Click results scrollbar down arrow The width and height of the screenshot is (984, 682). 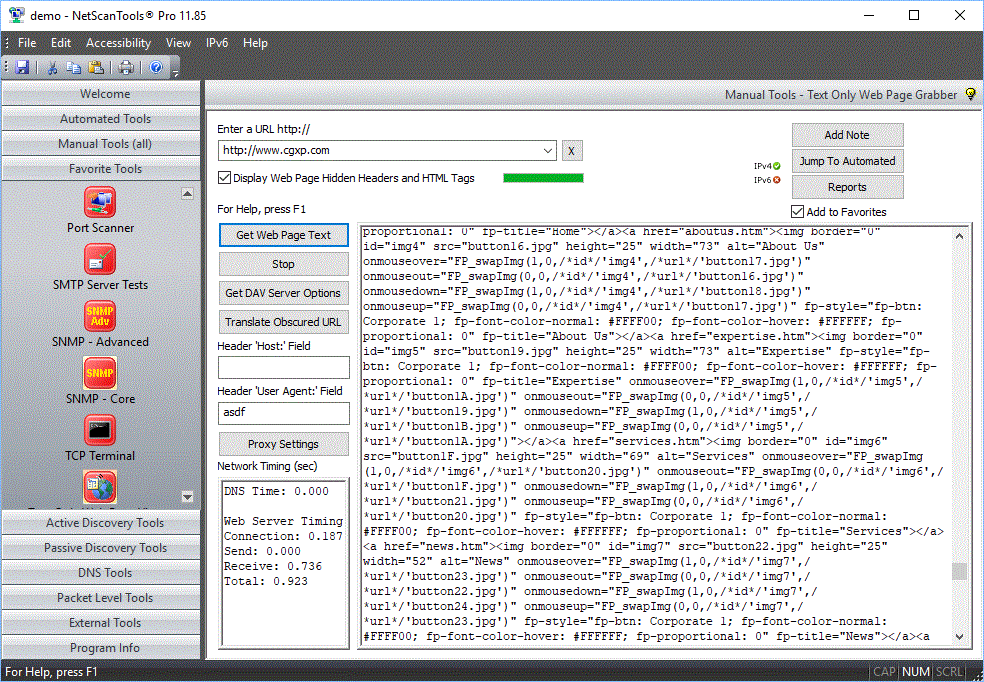[x=959, y=636]
